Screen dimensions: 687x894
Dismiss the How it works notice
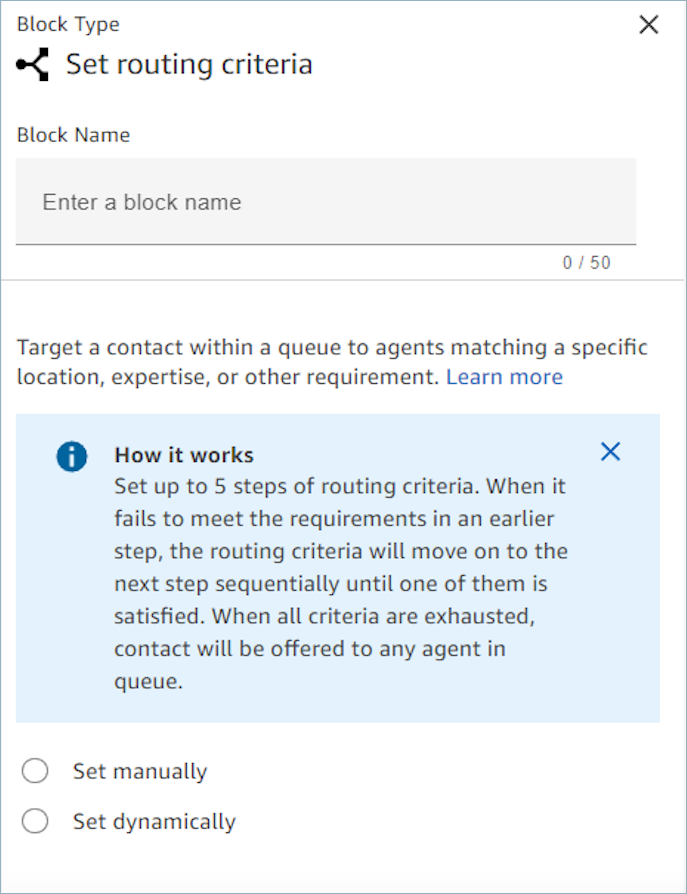(x=611, y=451)
